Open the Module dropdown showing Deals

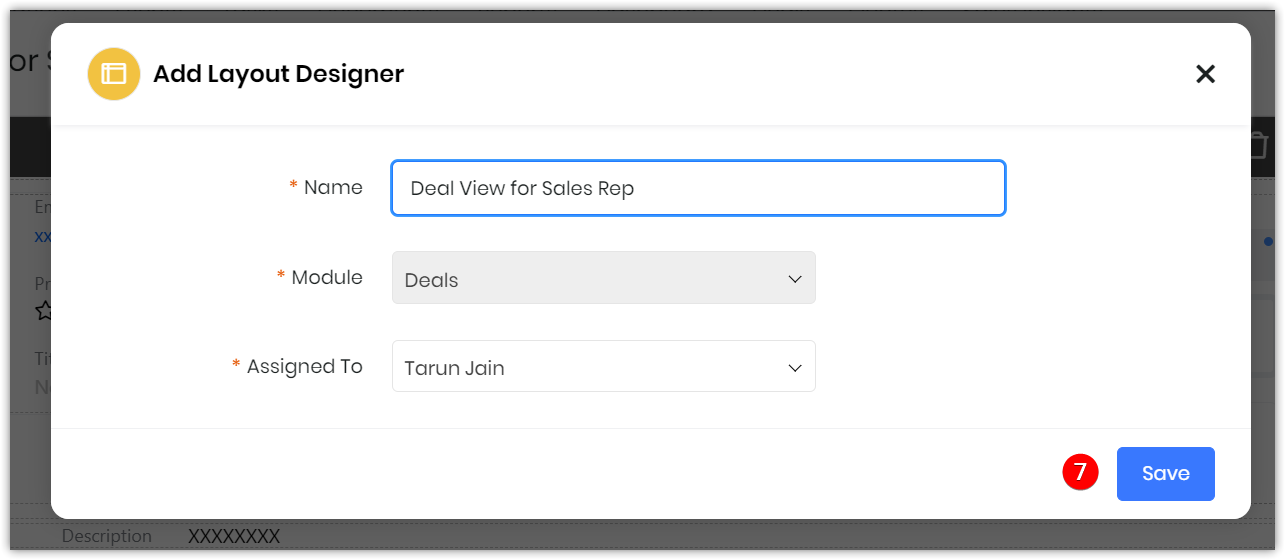(x=604, y=278)
